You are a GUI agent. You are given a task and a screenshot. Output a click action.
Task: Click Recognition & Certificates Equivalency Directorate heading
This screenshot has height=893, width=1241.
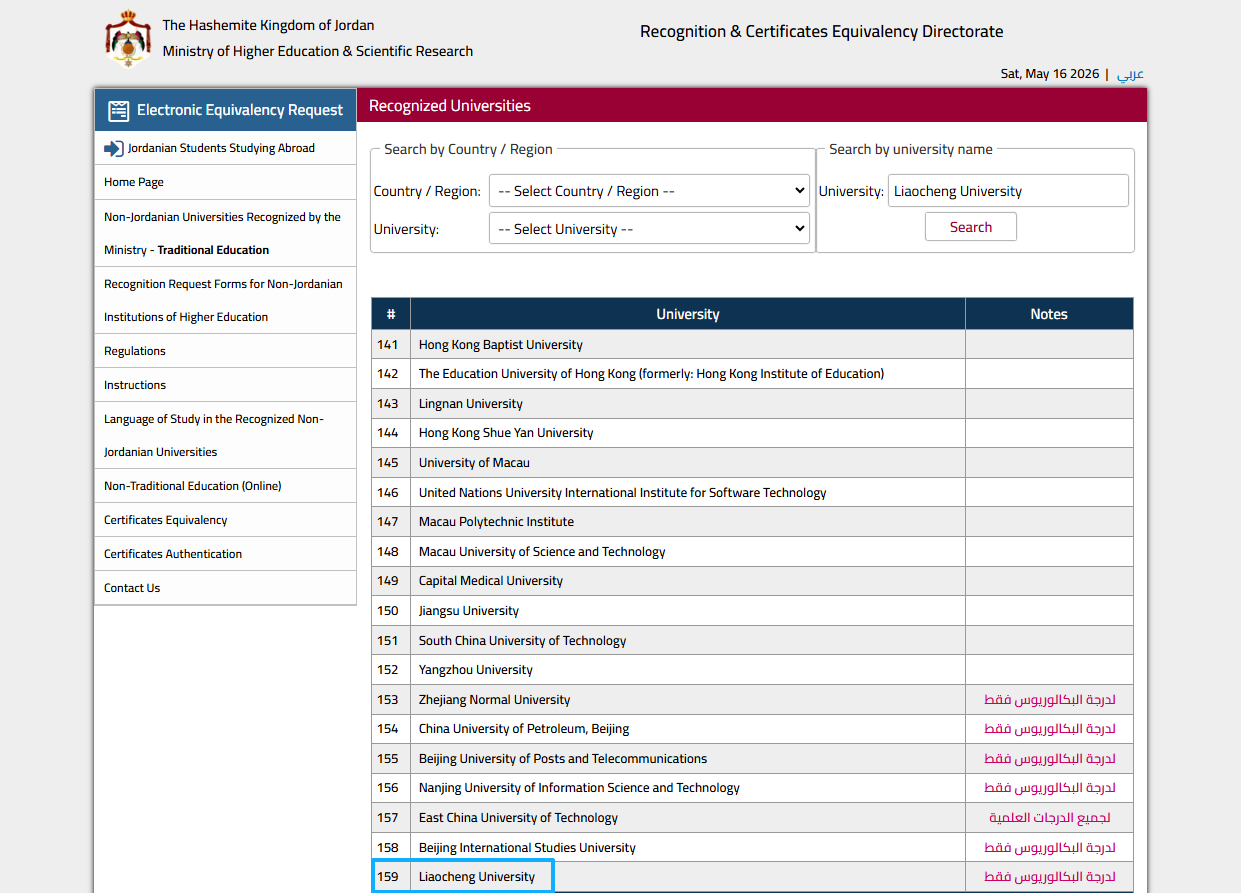pyautogui.click(x=822, y=32)
